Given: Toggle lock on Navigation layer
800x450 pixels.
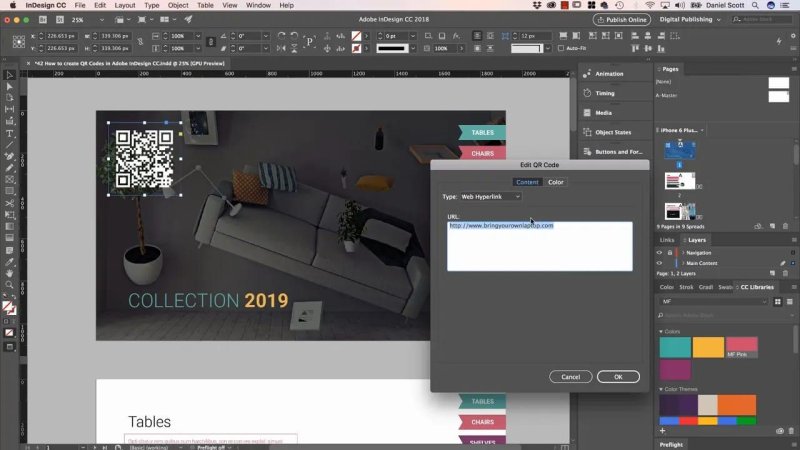Looking at the screenshot, I should [669, 253].
